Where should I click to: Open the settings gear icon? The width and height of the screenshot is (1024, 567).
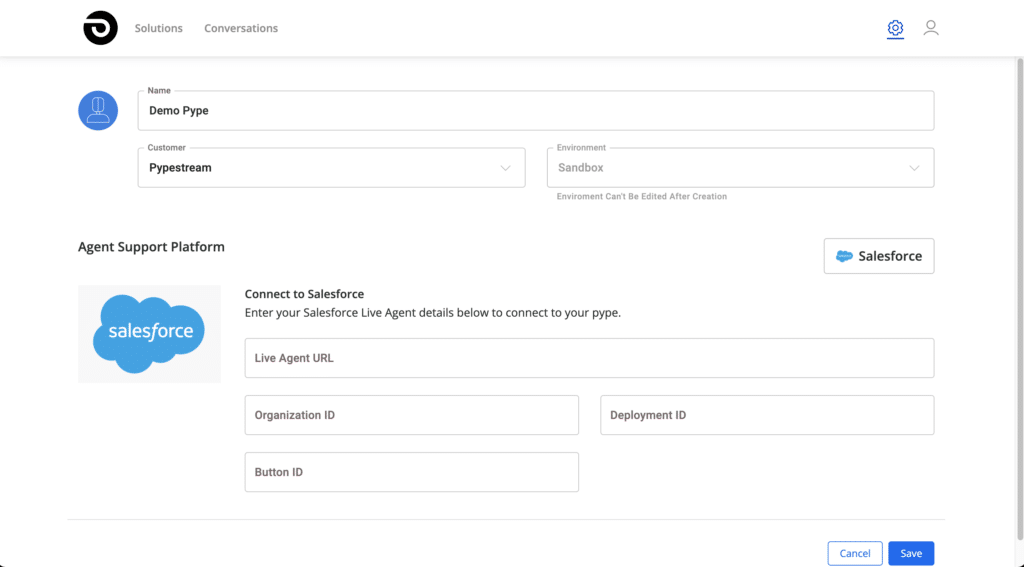point(895,28)
